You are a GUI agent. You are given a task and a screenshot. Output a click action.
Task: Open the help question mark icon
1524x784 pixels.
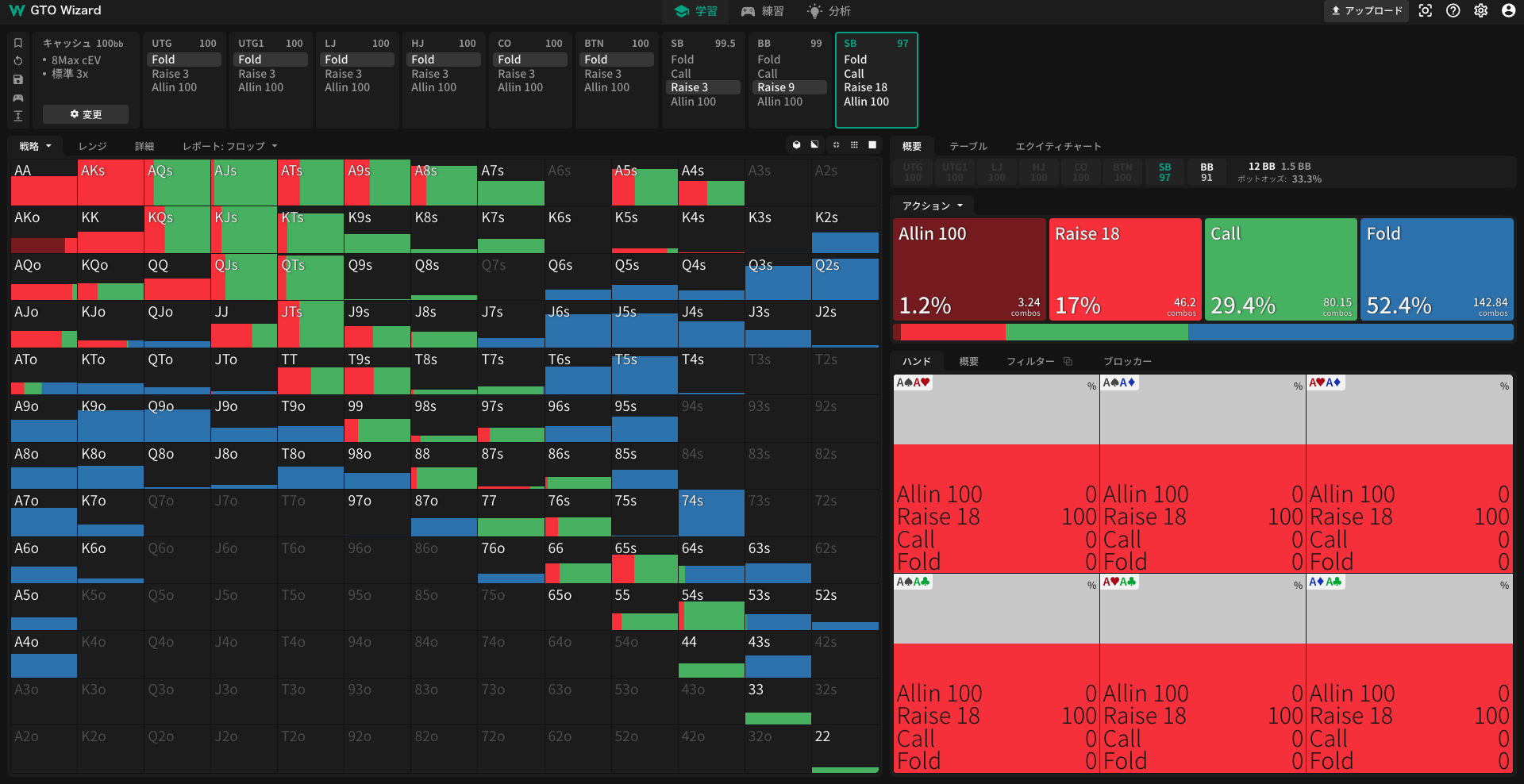coord(1453,10)
